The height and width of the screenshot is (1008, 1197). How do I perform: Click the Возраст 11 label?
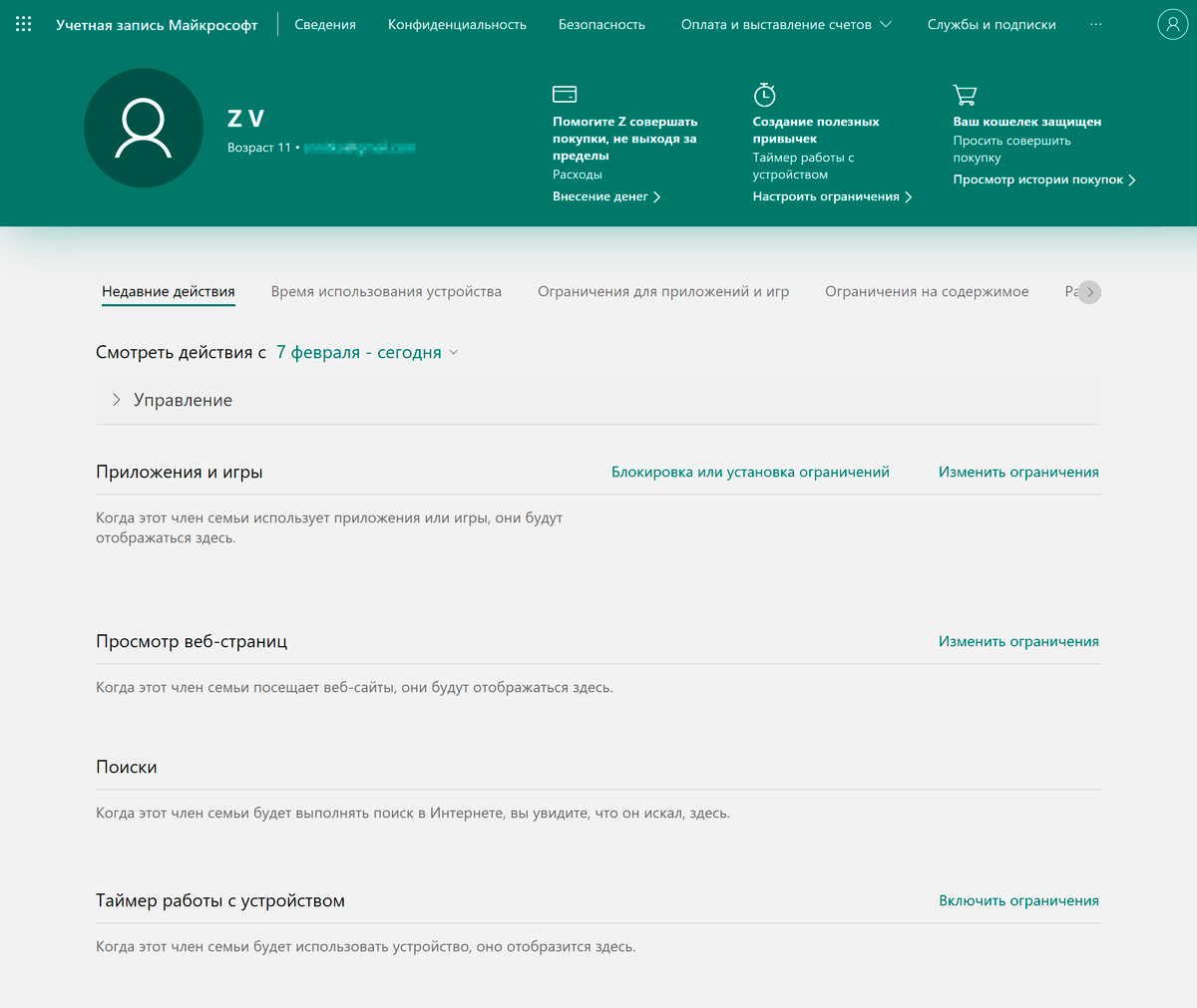click(x=259, y=148)
